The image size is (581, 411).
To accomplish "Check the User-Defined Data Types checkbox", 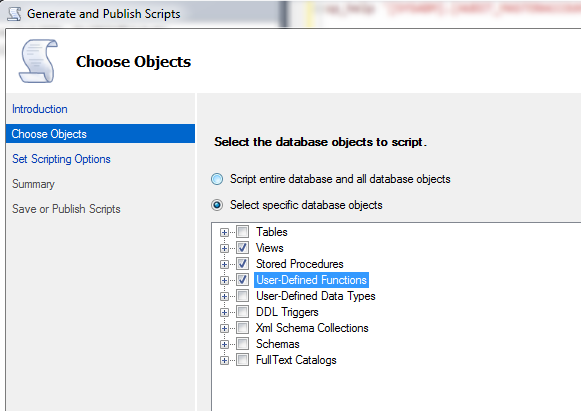I will 243,296.
